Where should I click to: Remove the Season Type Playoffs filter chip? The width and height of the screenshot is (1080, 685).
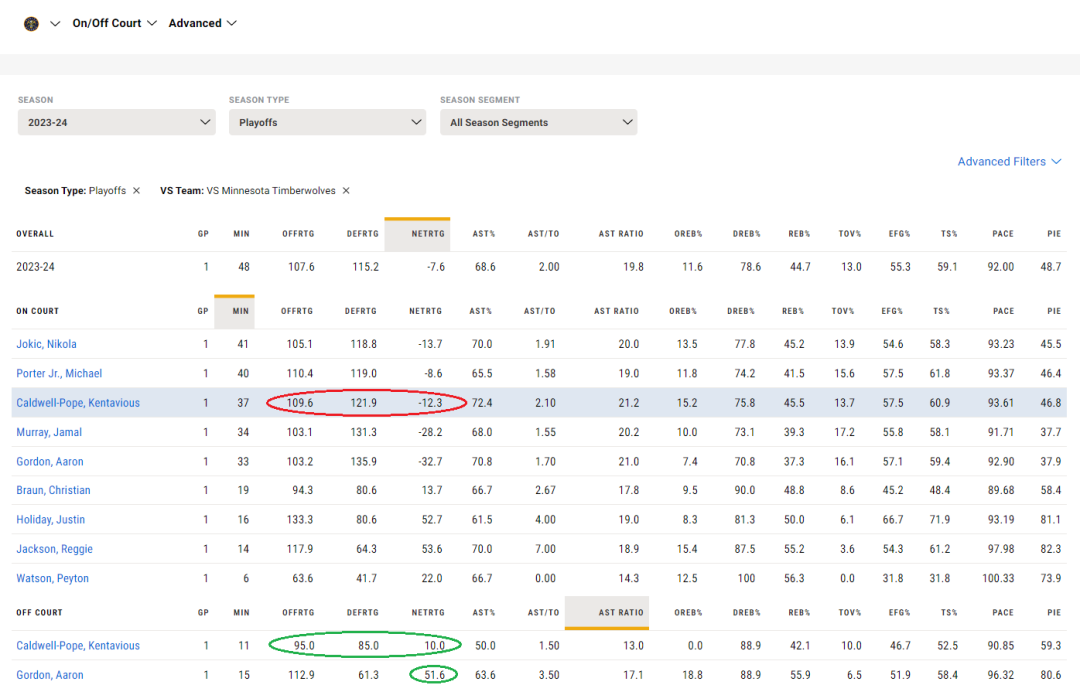[136, 191]
